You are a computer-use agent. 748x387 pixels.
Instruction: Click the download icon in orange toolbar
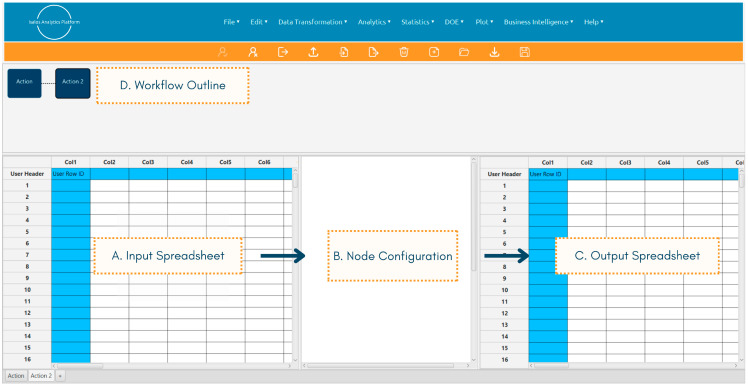coord(494,52)
